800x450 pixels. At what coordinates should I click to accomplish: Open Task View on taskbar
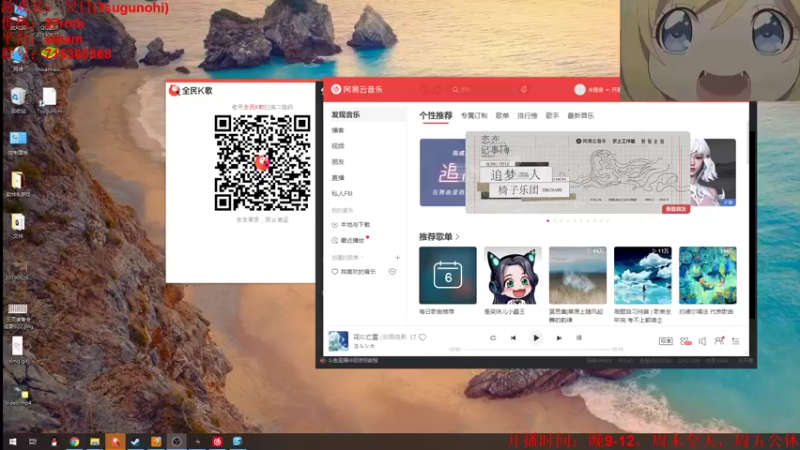(33, 442)
